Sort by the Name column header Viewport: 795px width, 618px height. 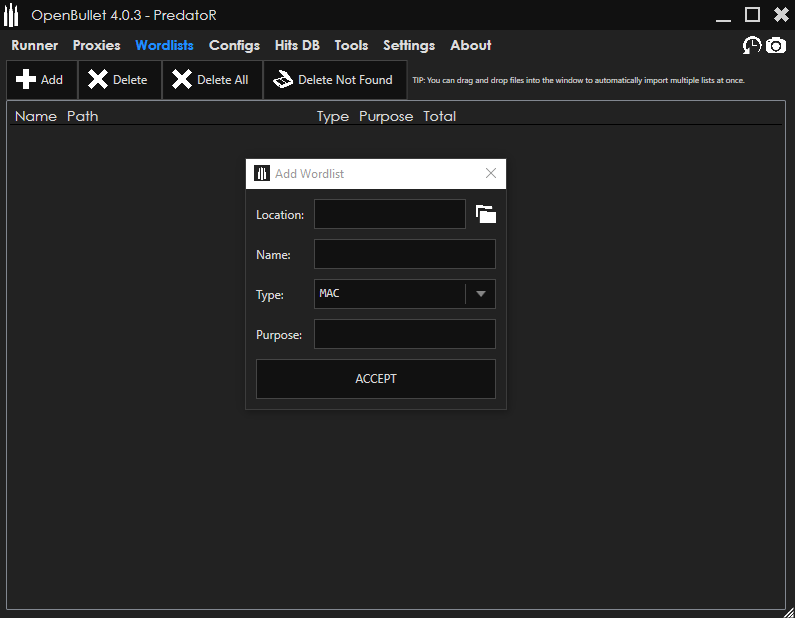(35, 116)
